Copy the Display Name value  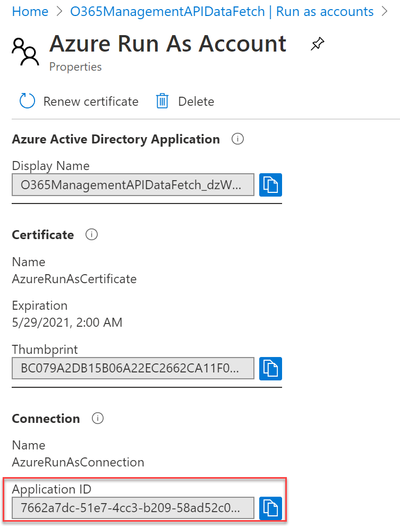(x=270, y=185)
